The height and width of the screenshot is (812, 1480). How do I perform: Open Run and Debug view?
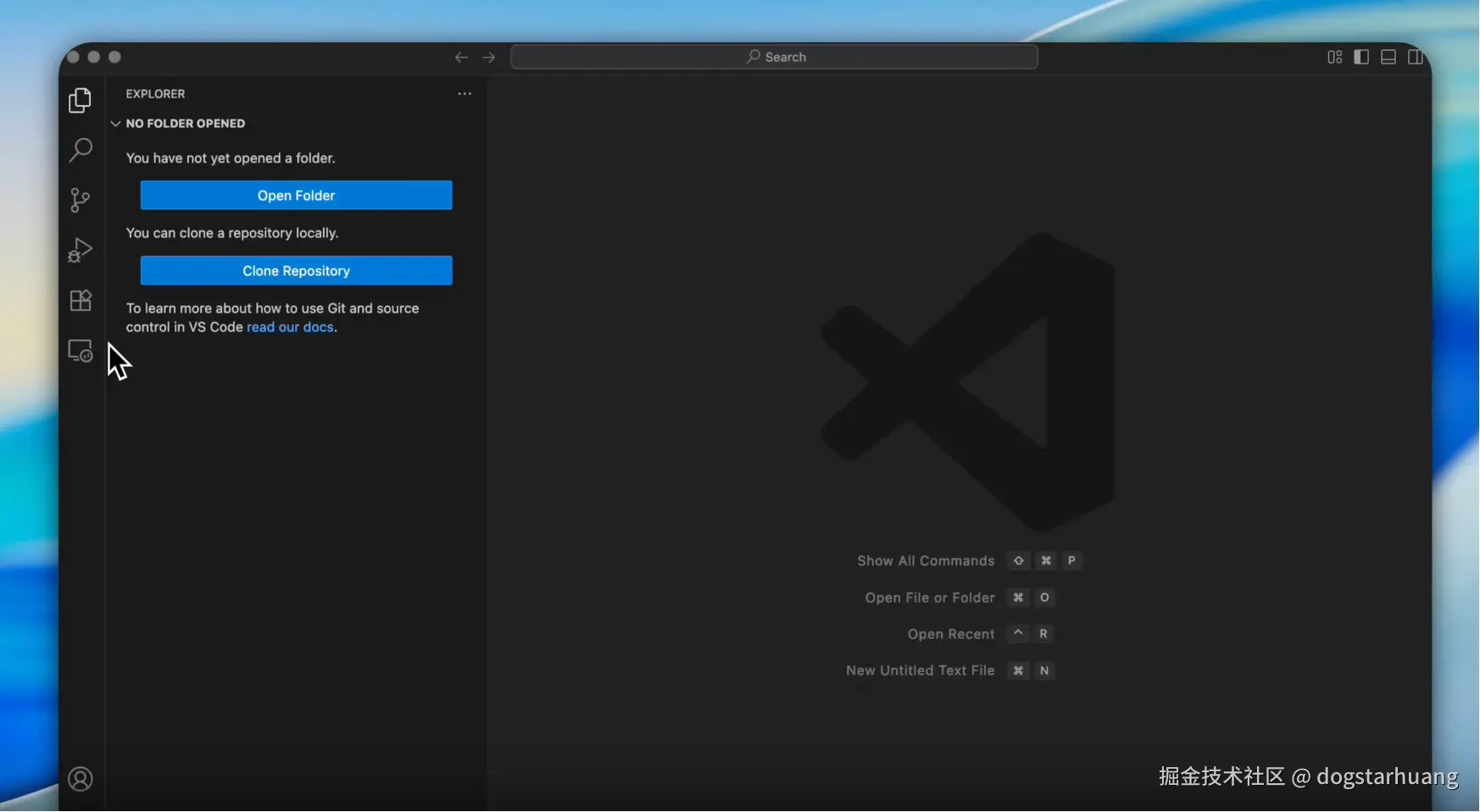81,250
